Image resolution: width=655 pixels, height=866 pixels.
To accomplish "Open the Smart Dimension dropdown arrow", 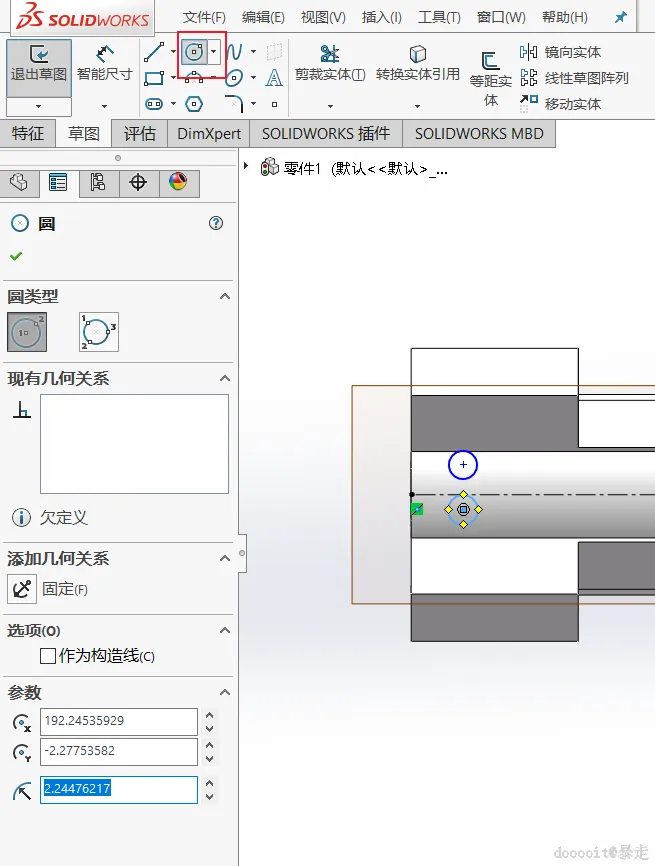I will point(104,106).
